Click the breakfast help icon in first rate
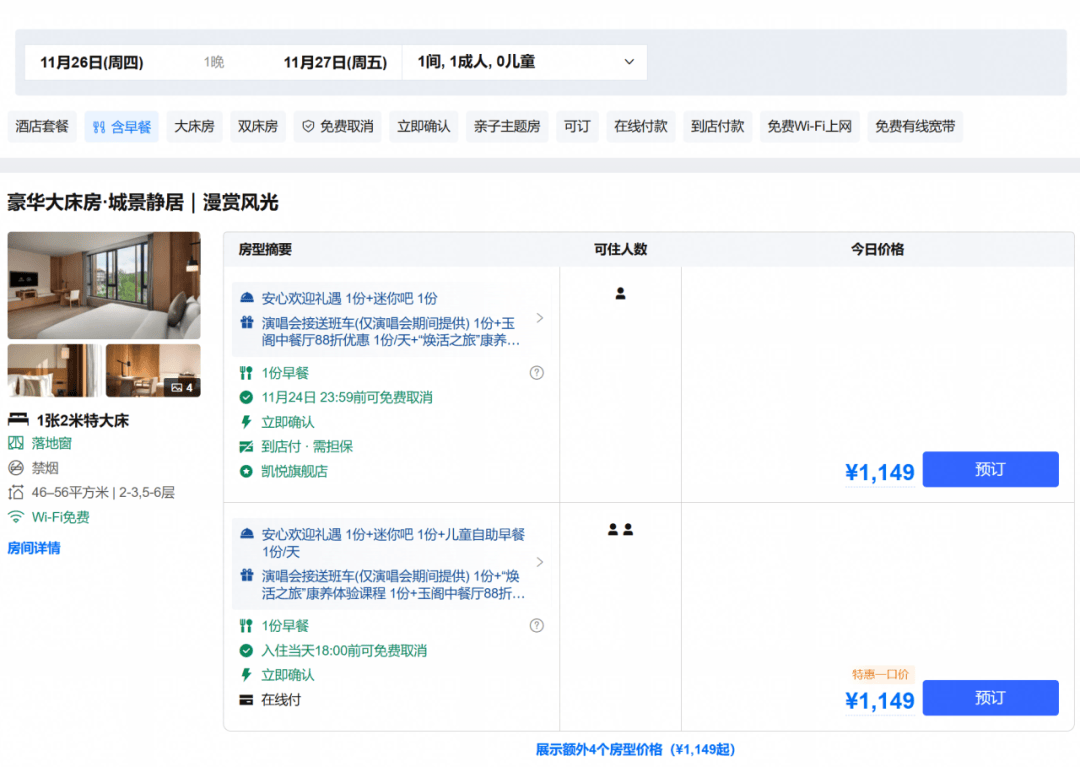 pos(537,373)
